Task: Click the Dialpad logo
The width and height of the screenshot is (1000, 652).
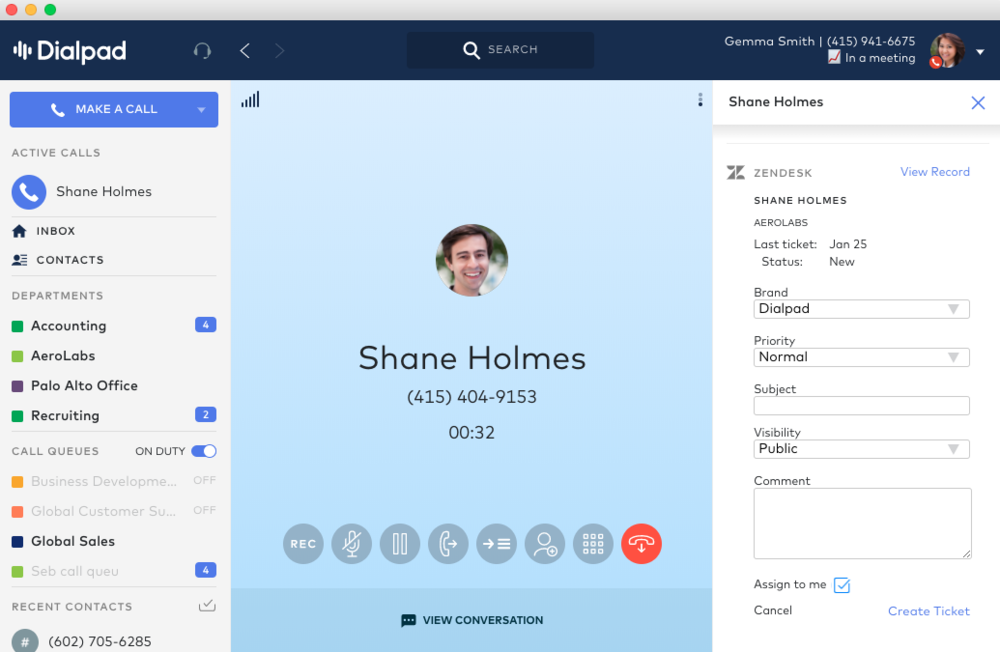Action: 70,51
